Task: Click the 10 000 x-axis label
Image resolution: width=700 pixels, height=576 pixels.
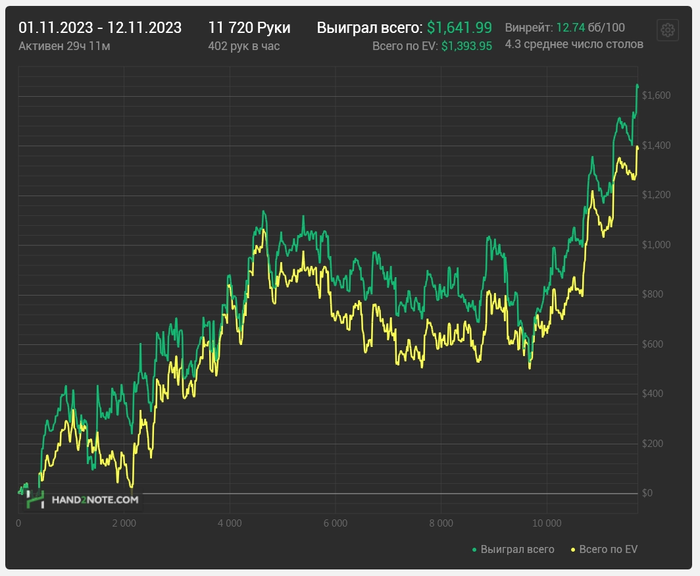Action: pyautogui.click(x=547, y=523)
